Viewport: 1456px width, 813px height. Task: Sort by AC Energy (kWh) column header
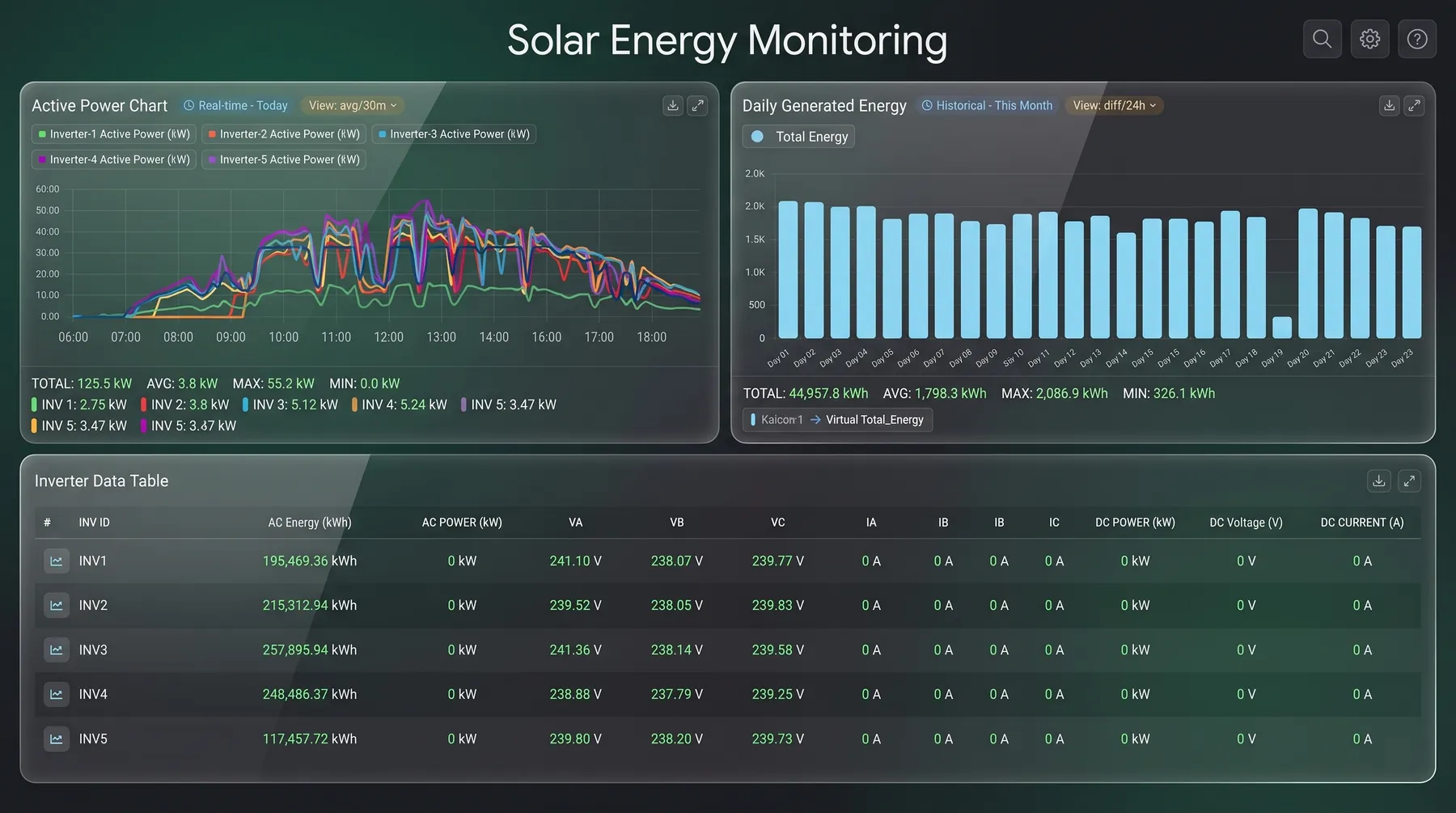310,523
